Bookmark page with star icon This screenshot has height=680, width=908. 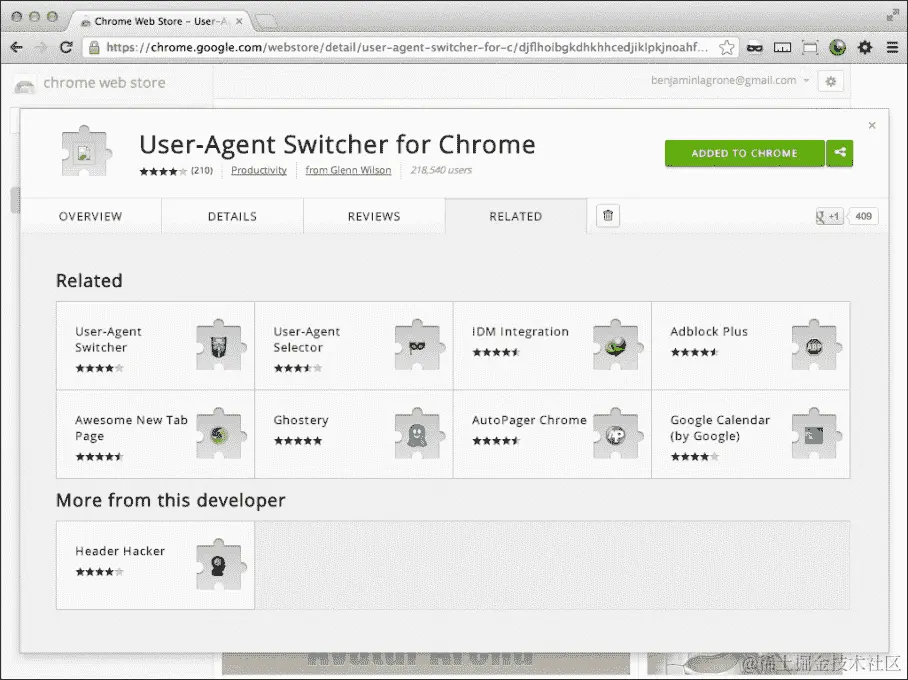point(726,47)
